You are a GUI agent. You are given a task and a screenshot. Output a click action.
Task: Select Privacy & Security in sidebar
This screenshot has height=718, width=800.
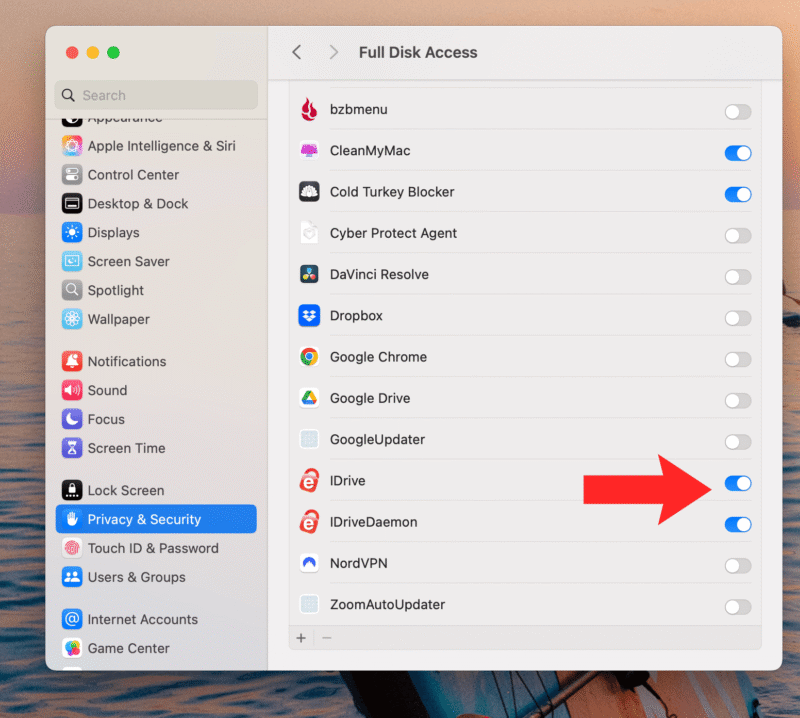point(156,519)
